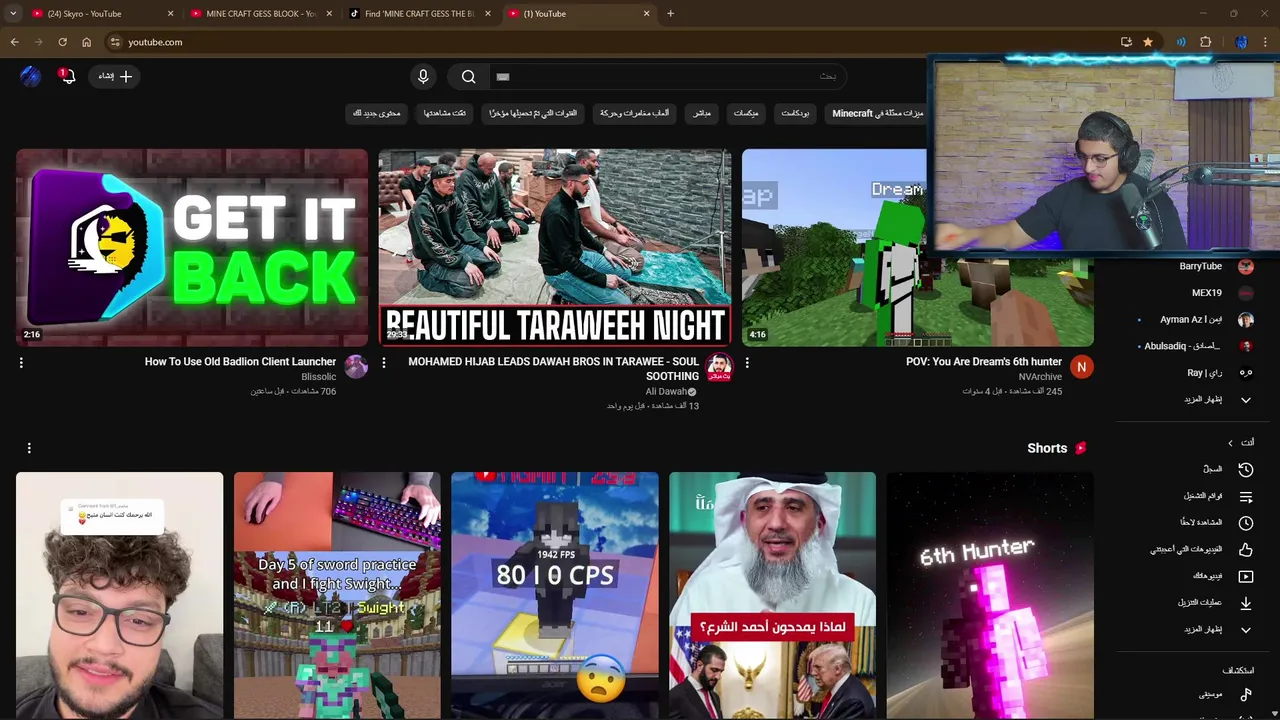
Task: Open options menu for Mohamed Hijab video
Action: coord(384,363)
